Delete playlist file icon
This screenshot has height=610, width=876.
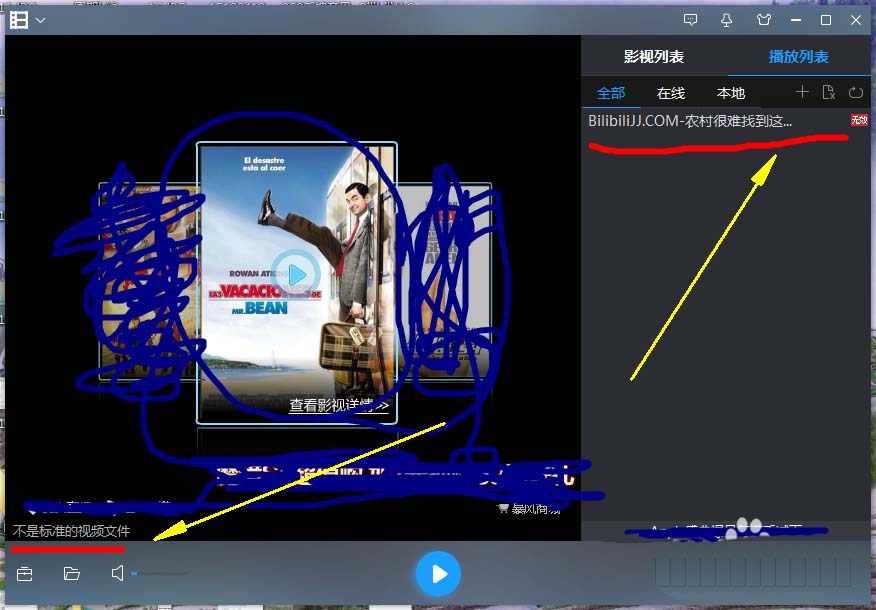(829, 92)
